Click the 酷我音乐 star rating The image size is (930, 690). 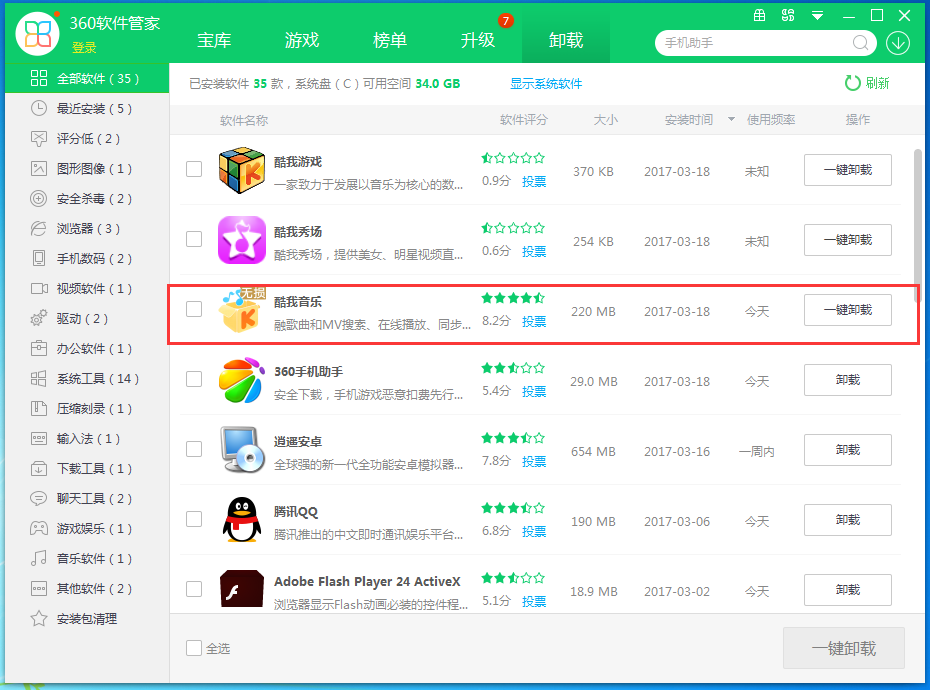[x=513, y=298]
